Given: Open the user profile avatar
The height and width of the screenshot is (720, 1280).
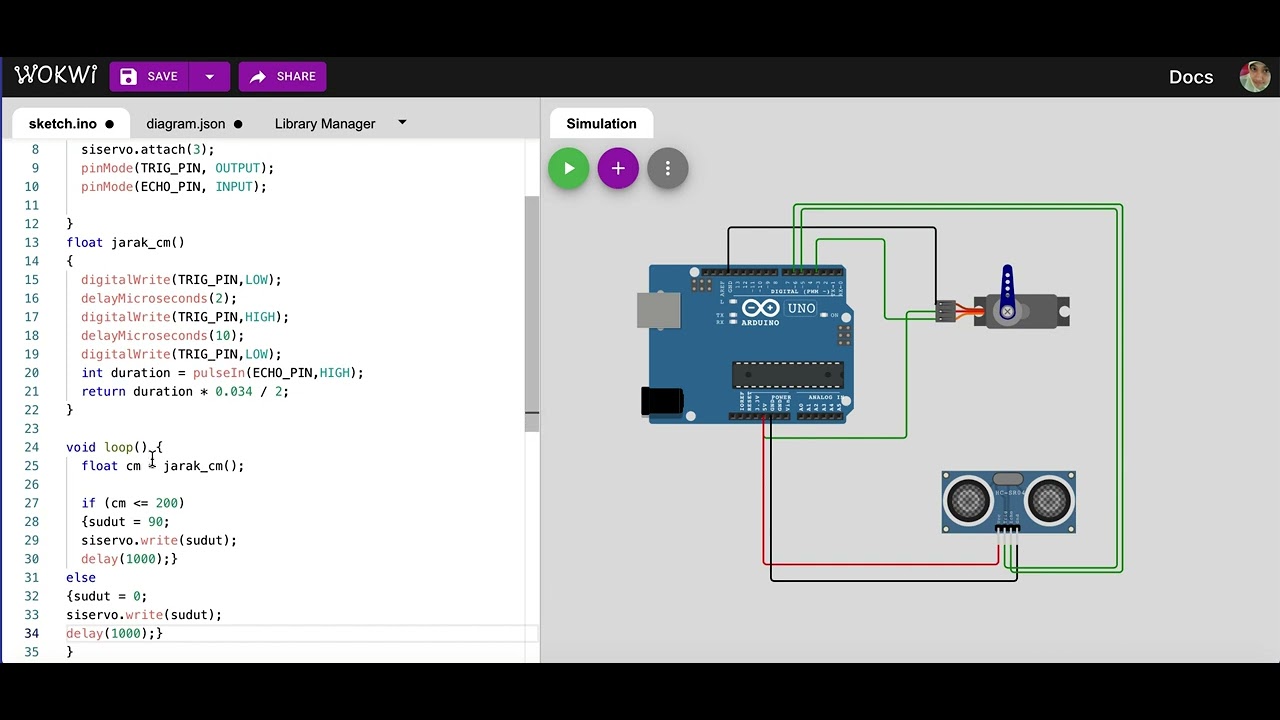Looking at the screenshot, I should pos(1255,77).
